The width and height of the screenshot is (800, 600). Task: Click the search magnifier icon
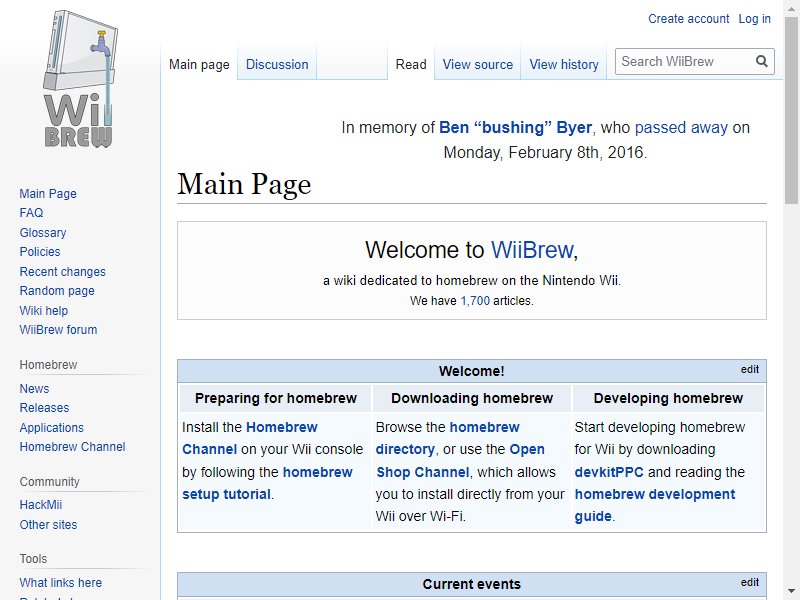(x=762, y=61)
